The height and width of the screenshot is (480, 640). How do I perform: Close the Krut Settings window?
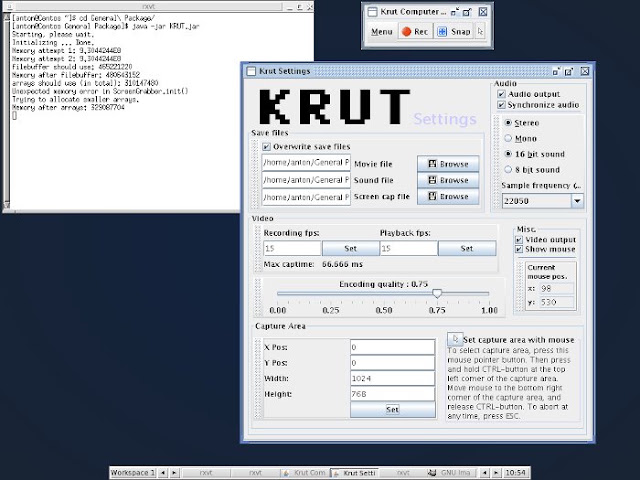pyautogui.click(x=585, y=71)
